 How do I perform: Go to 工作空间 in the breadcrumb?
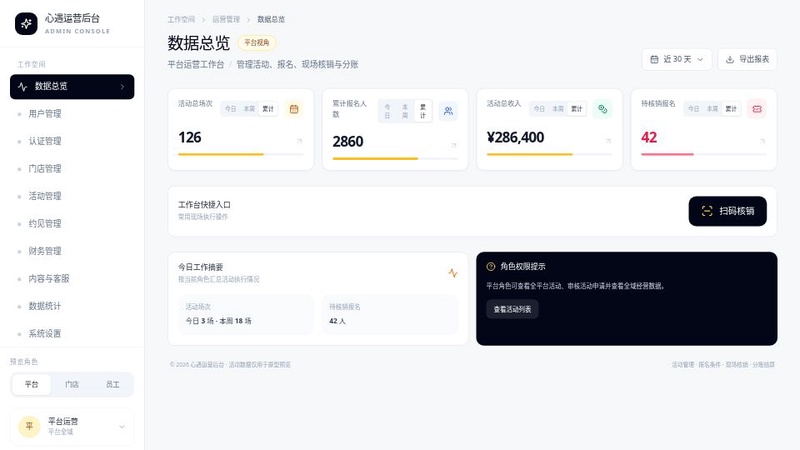point(181,19)
